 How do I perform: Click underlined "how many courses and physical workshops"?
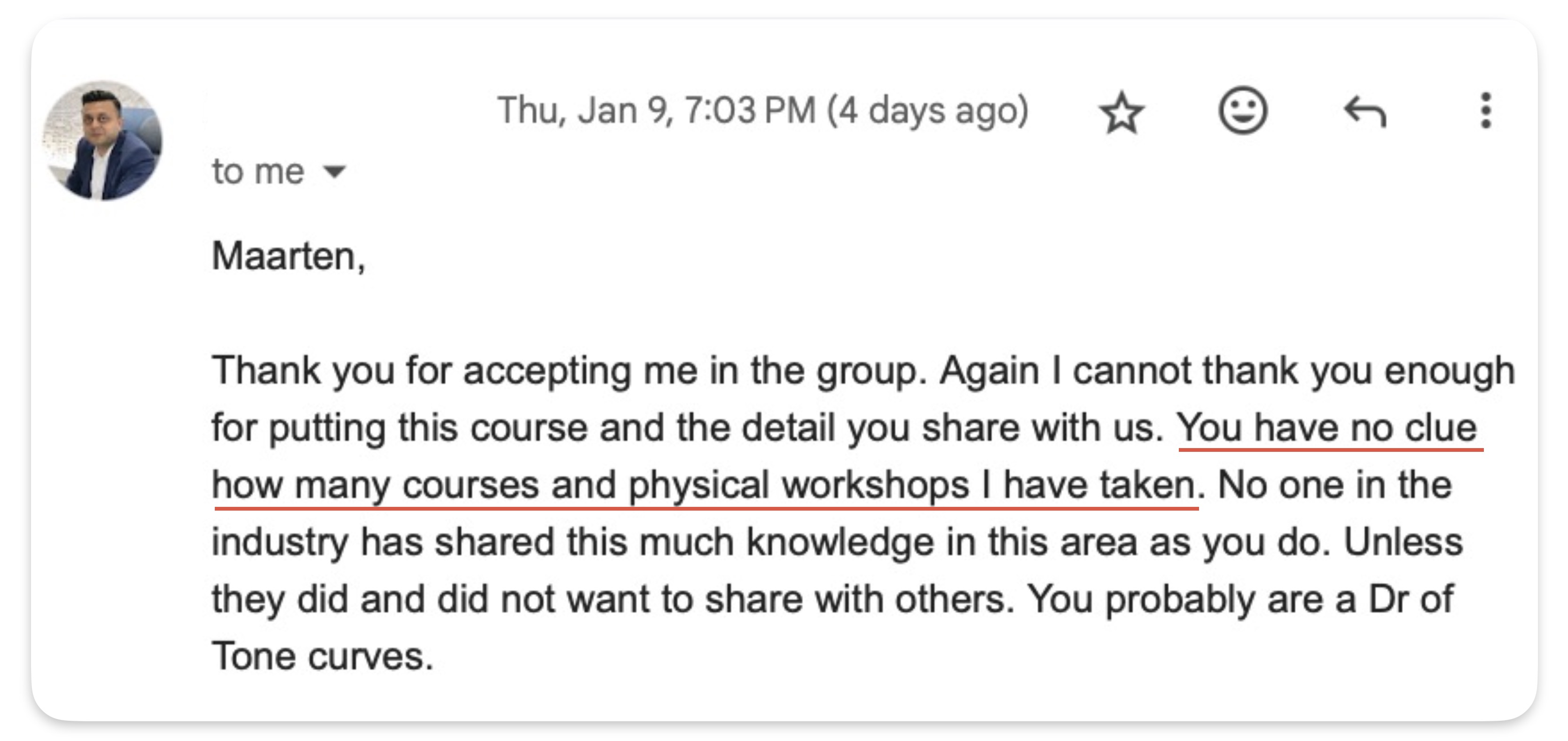tap(590, 485)
